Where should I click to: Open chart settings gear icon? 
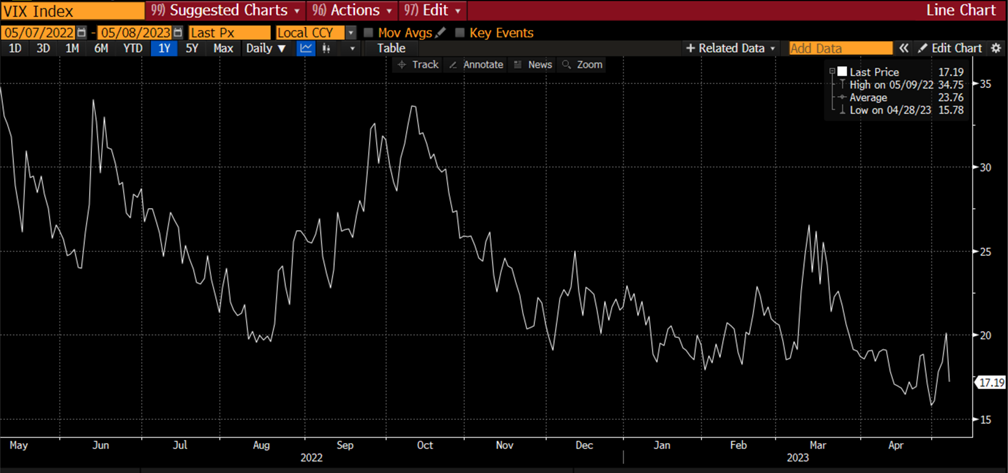[996, 48]
